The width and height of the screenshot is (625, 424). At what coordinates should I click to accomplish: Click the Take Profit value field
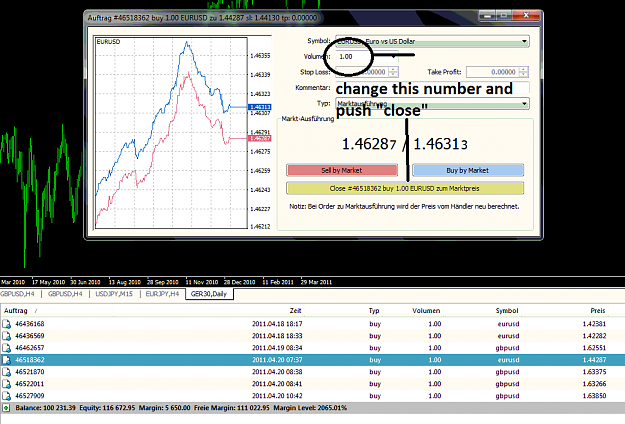point(493,72)
